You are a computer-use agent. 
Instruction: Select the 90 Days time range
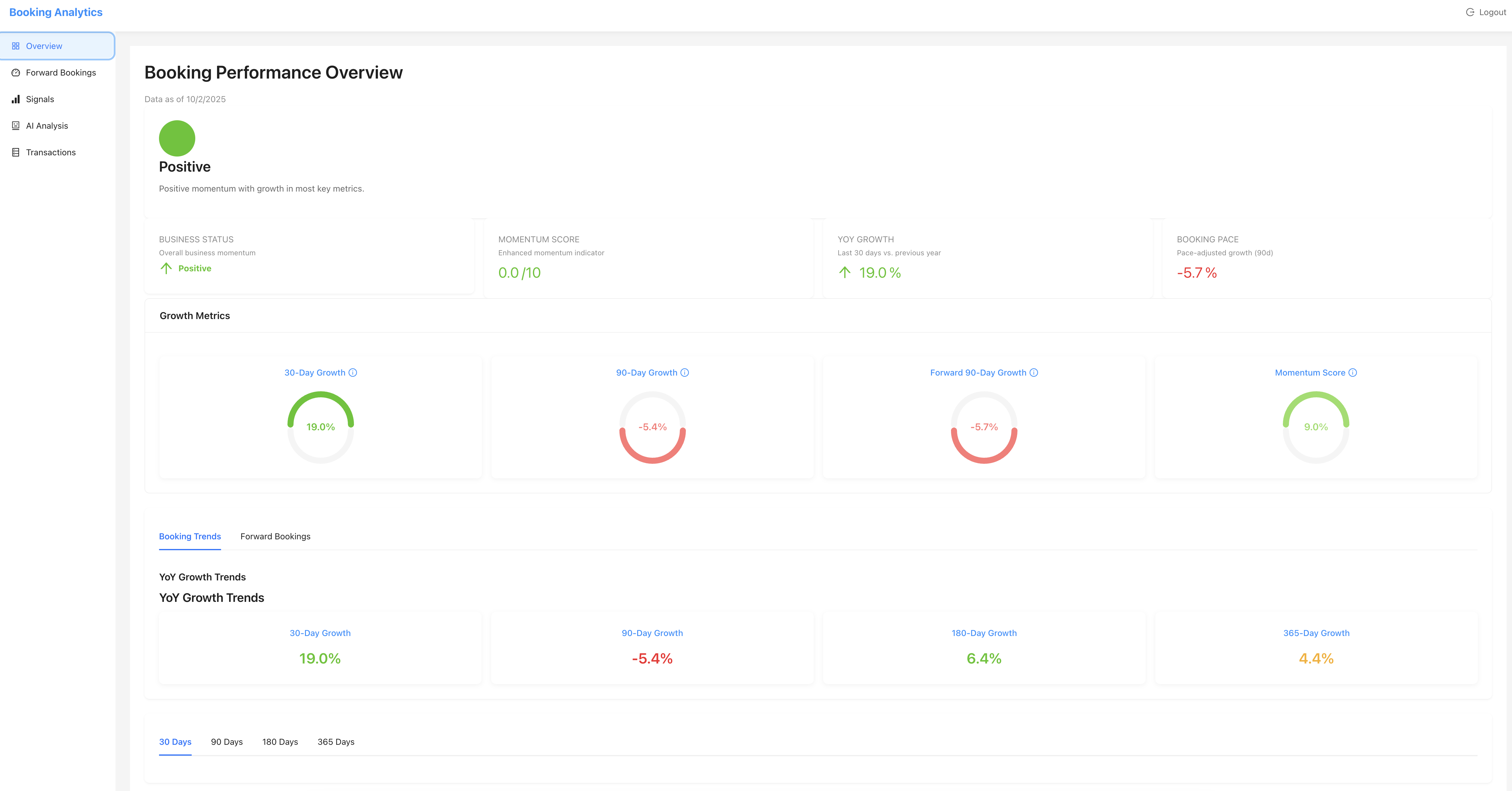click(227, 741)
